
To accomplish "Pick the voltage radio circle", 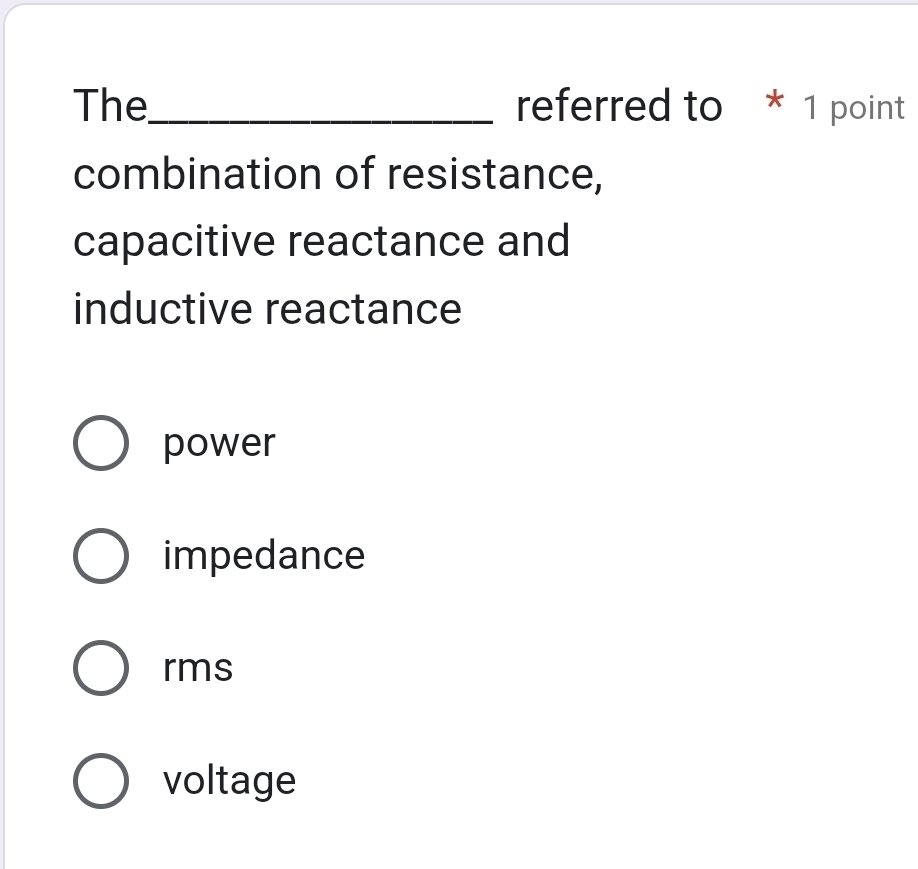I will tap(100, 781).
